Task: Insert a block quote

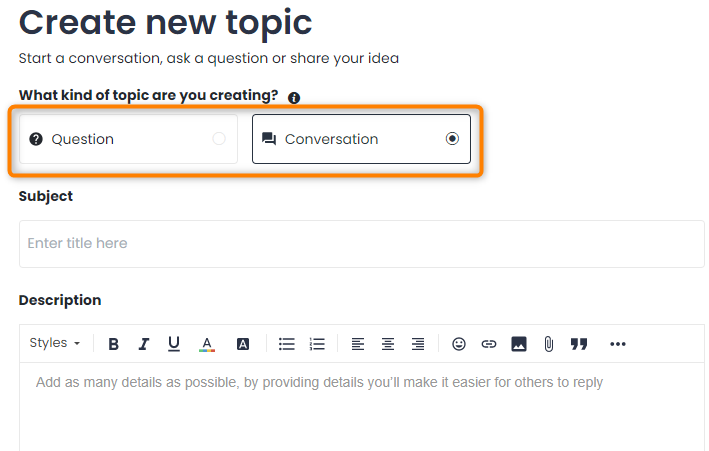Action: [579, 344]
